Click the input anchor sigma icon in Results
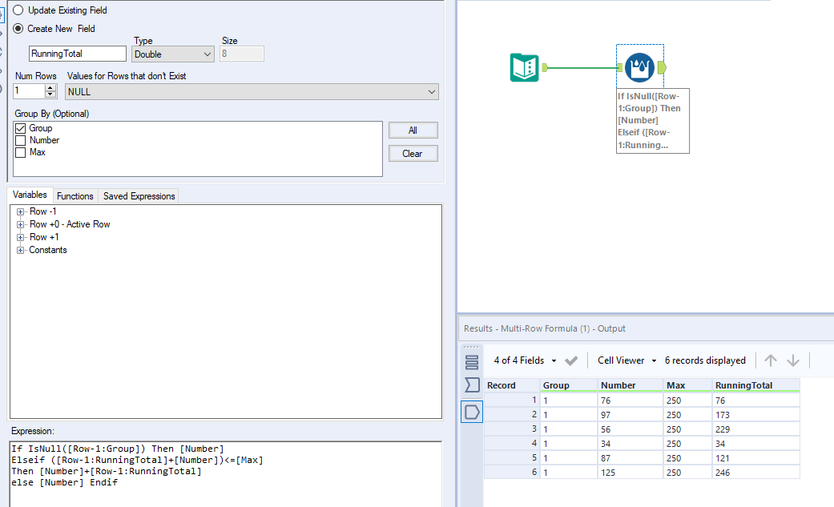 coord(472,385)
